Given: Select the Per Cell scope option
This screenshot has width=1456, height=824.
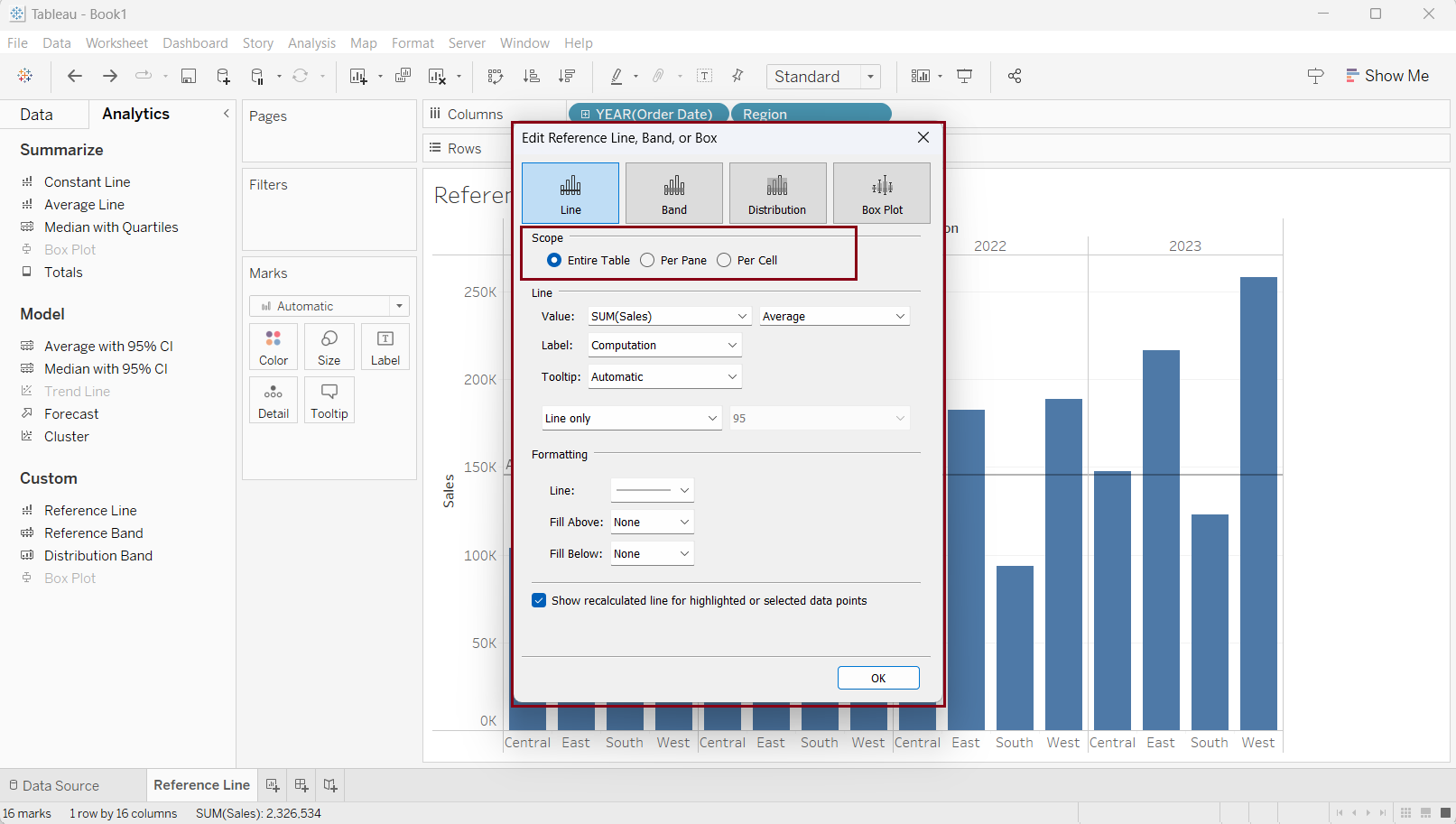Looking at the screenshot, I should click(x=724, y=261).
